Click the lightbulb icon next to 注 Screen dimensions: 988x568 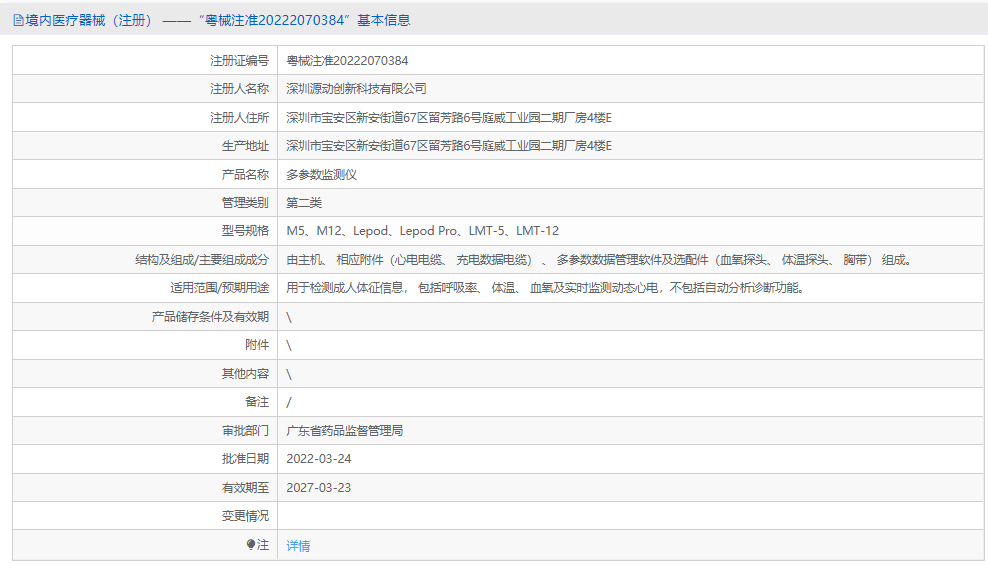[x=251, y=545]
